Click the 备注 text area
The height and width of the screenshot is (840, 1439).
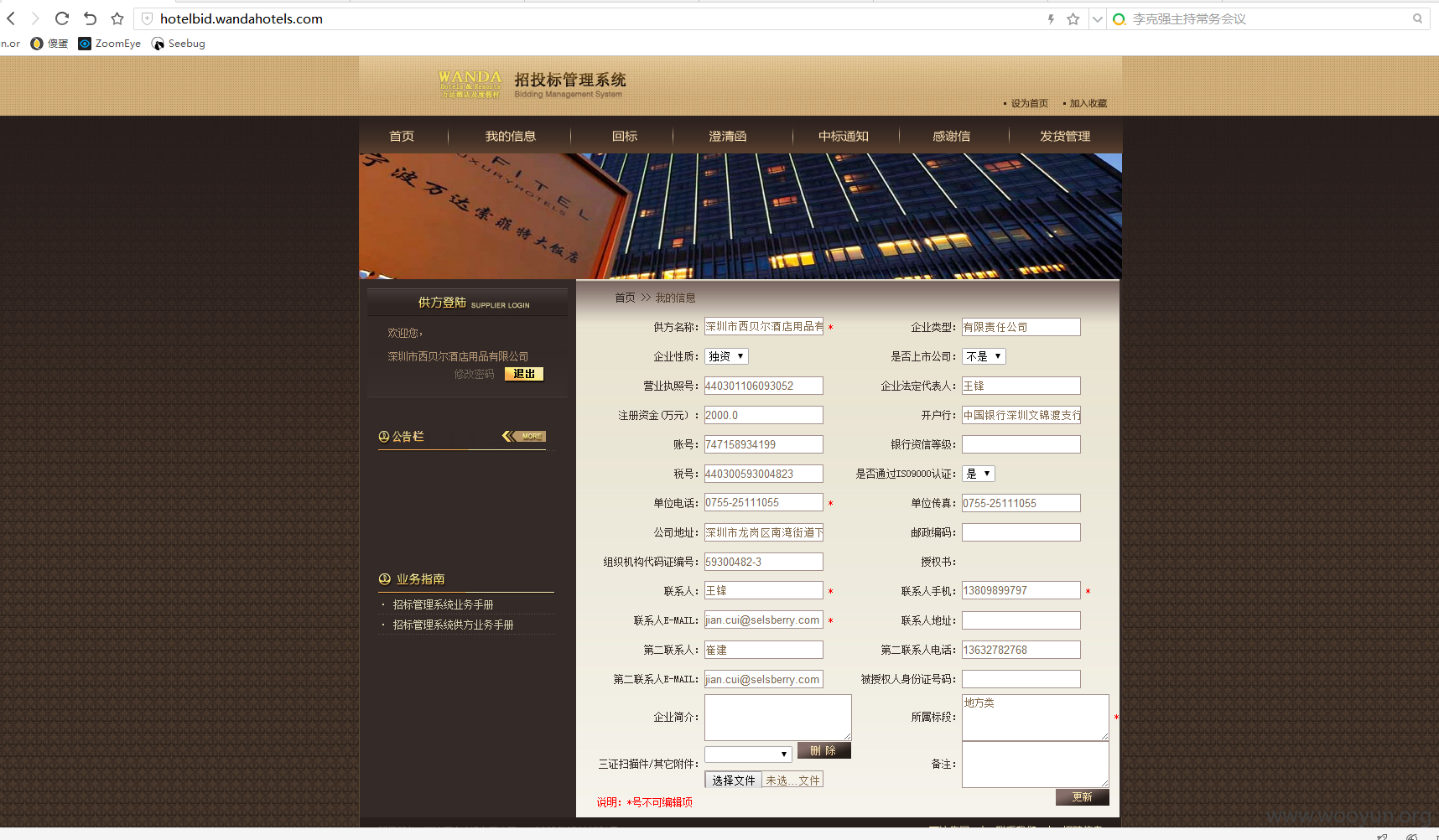(1035, 765)
